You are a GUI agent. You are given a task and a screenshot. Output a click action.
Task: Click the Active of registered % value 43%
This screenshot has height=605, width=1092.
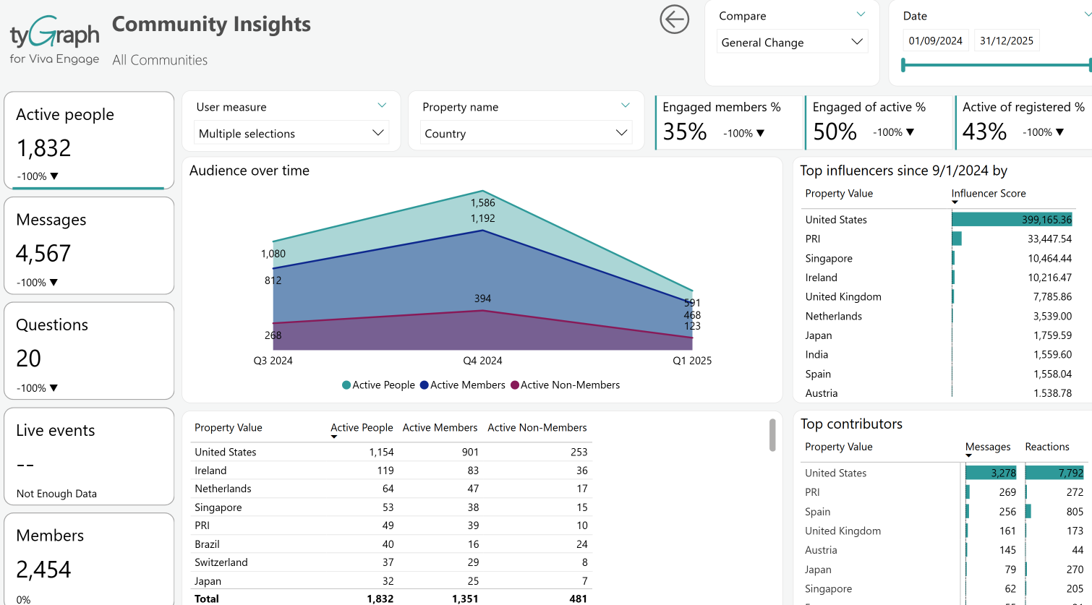984,132
